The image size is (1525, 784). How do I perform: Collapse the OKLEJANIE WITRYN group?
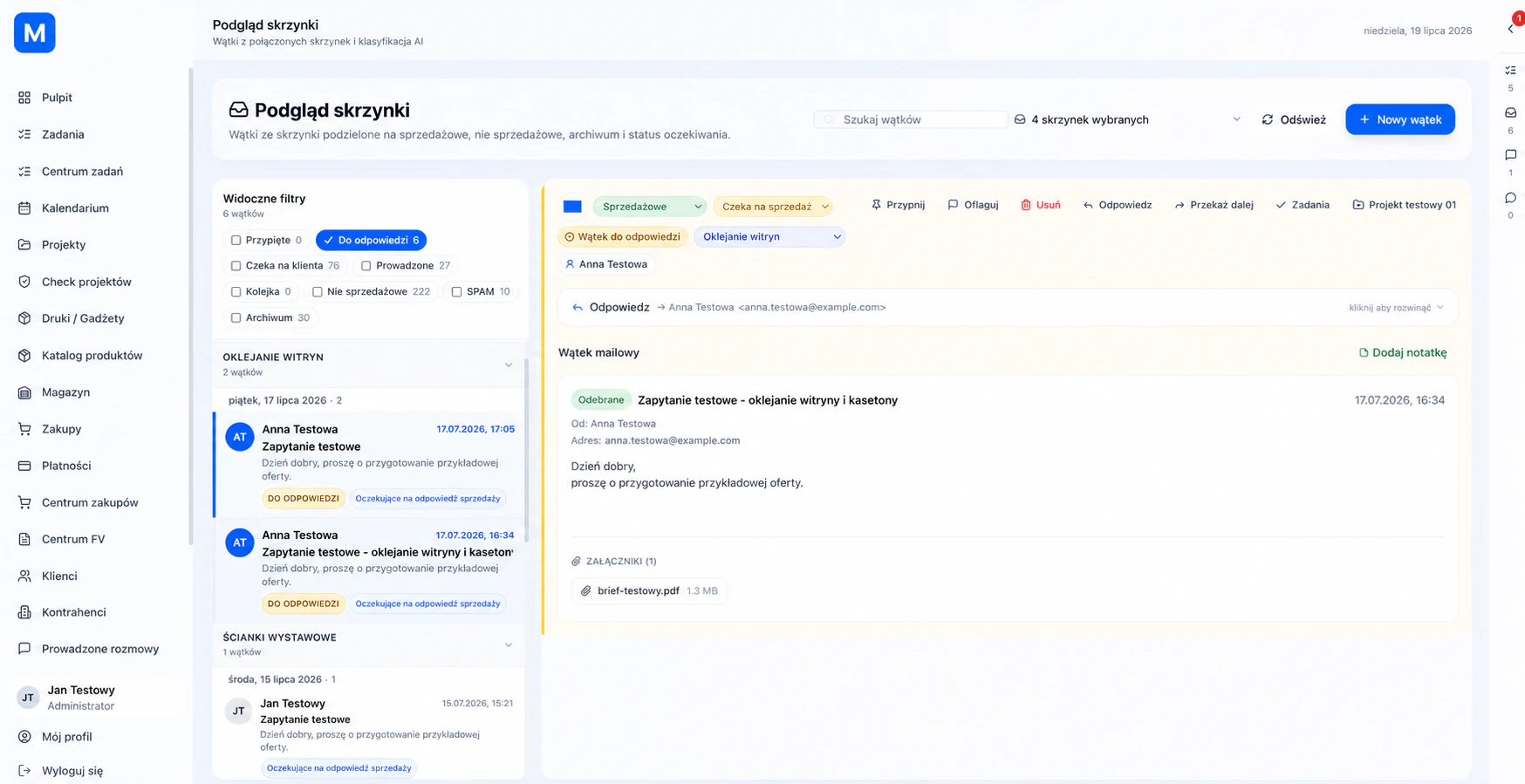point(509,365)
